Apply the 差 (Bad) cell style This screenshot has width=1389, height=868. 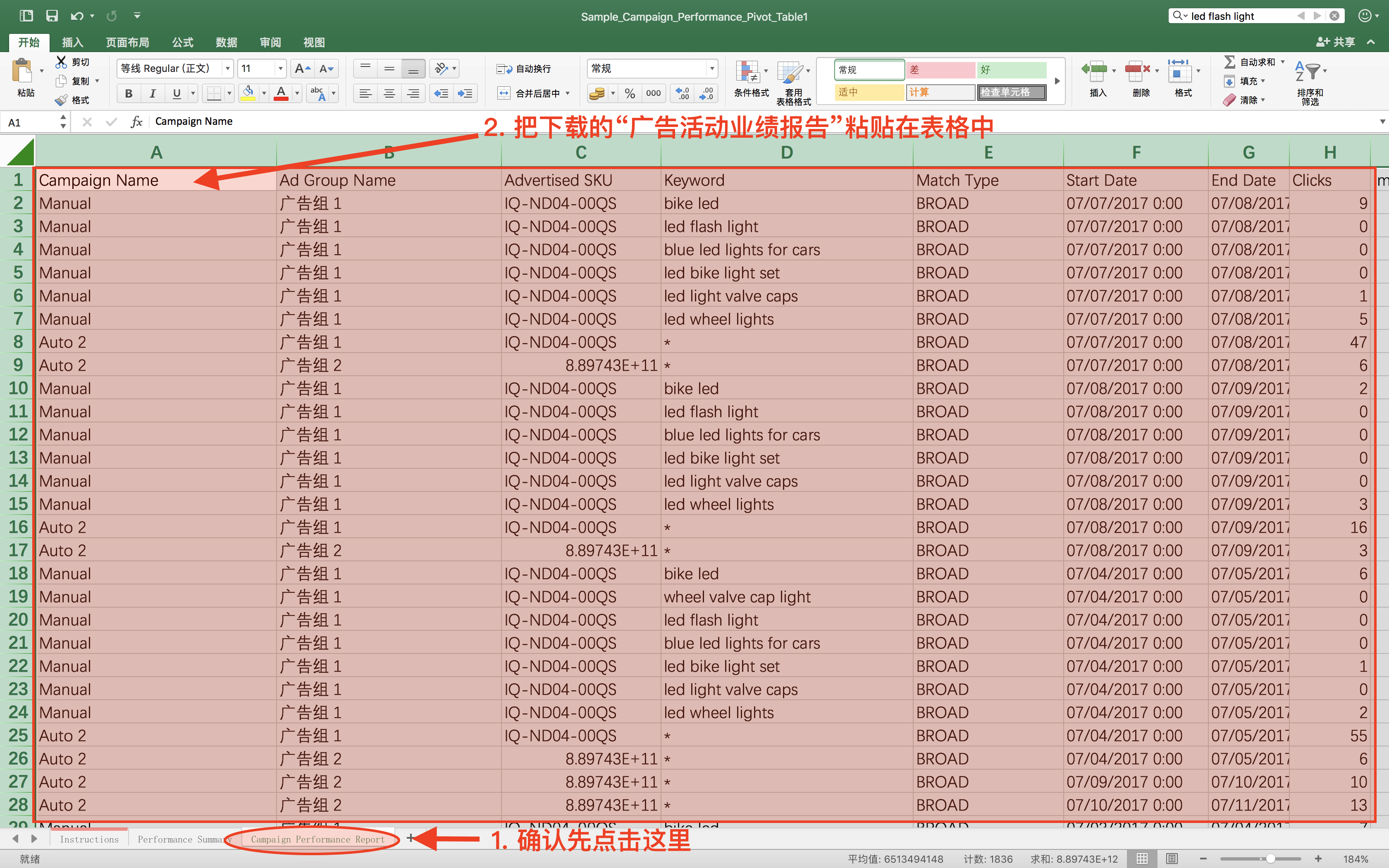(941, 70)
